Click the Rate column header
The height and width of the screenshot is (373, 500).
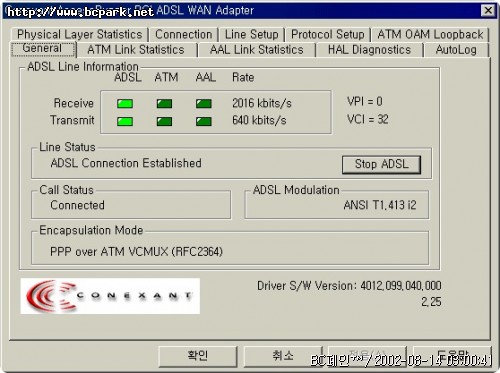pos(243,77)
